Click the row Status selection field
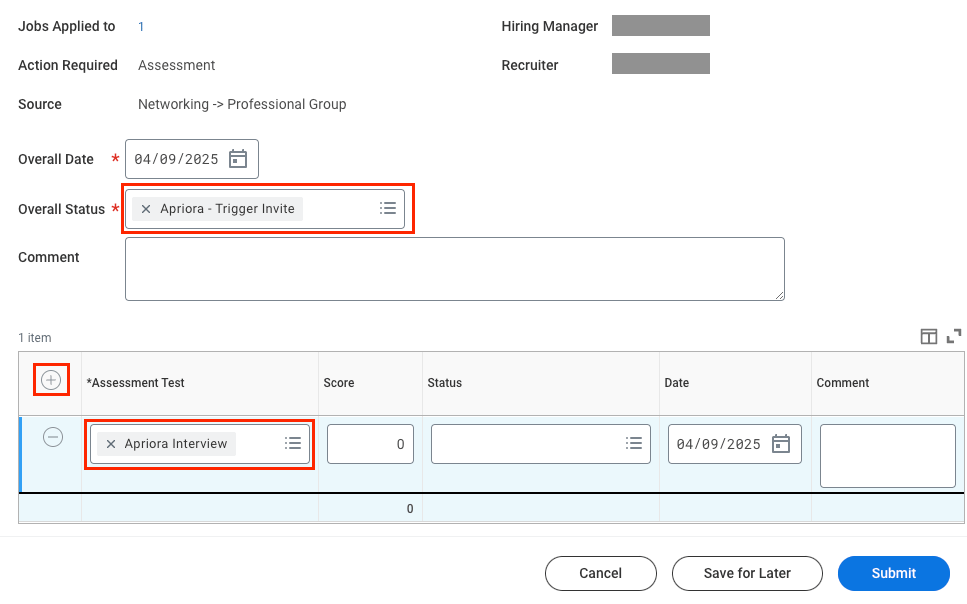 [x=541, y=444]
